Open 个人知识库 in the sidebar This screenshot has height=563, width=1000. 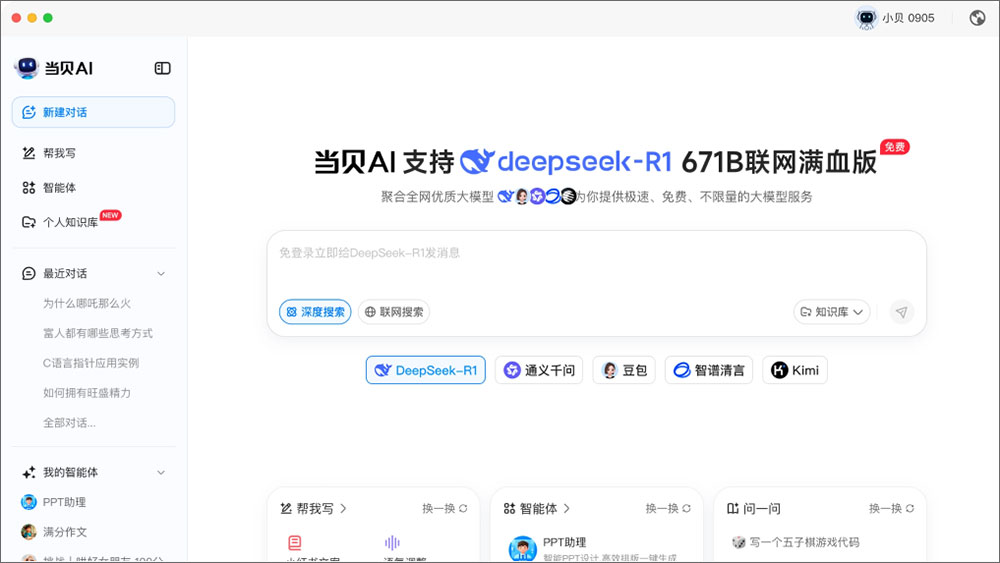[70, 222]
